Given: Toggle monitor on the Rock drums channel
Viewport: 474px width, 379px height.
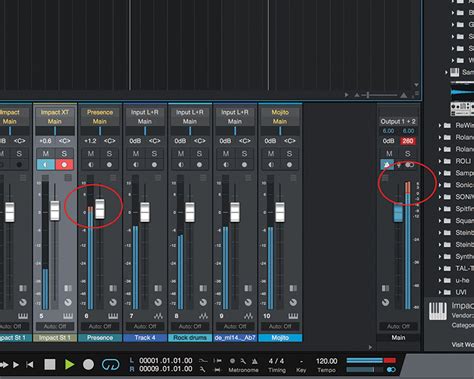Looking at the screenshot, I should (181, 165).
